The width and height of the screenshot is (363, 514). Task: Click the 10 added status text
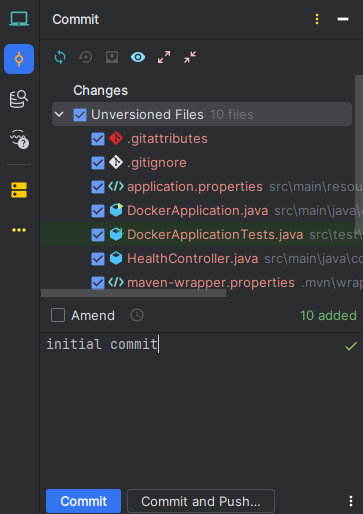(x=328, y=315)
